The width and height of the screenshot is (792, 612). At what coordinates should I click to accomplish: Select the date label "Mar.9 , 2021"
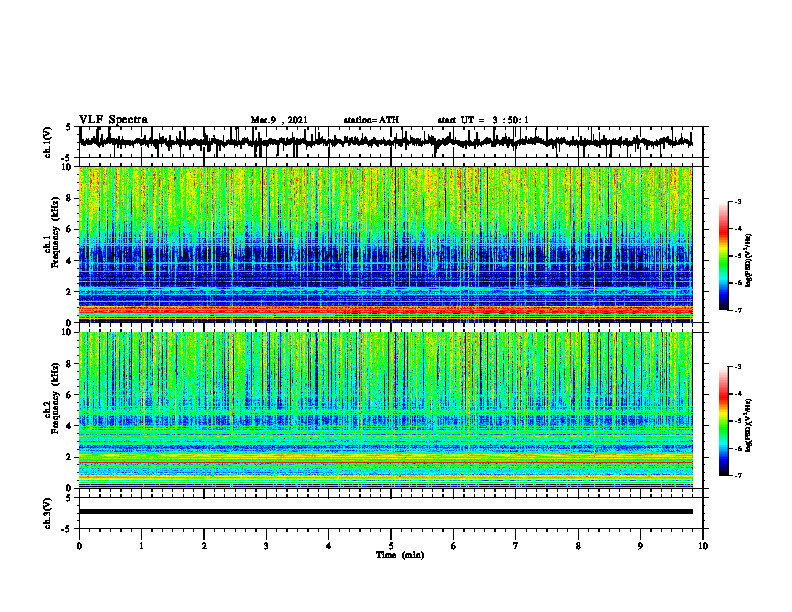click(x=279, y=120)
